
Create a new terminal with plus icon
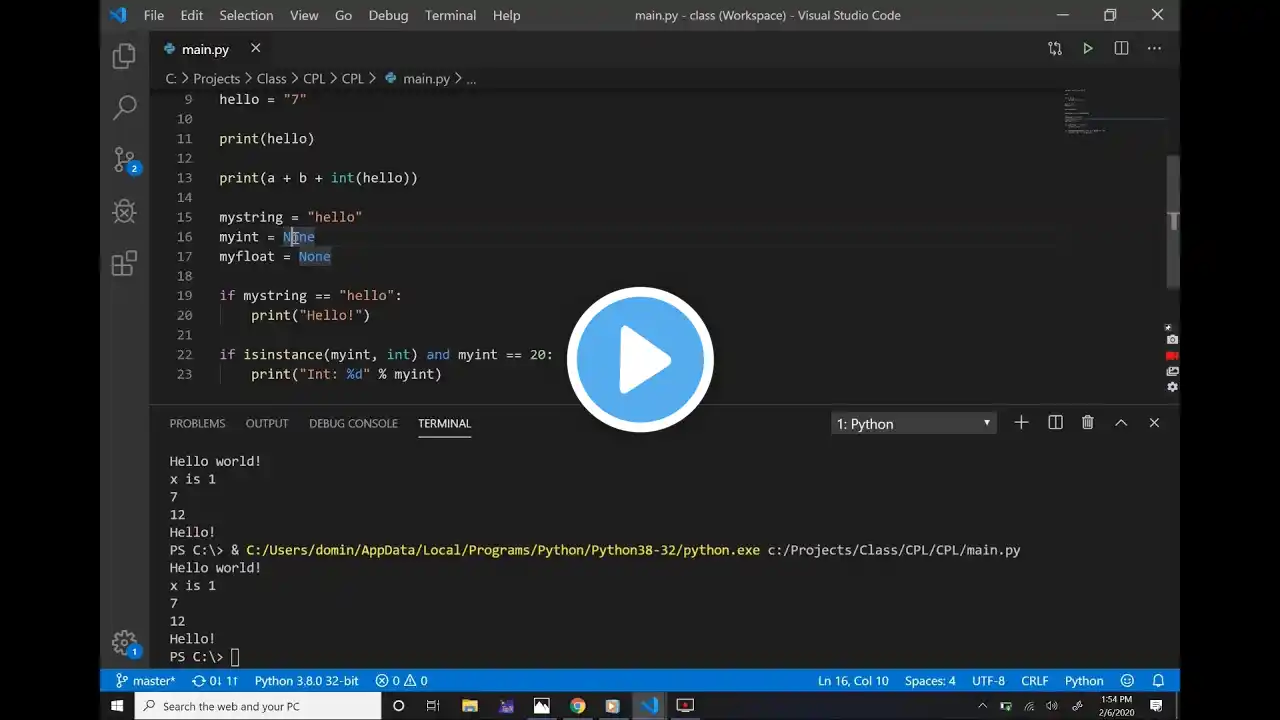click(x=1021, y=423)
